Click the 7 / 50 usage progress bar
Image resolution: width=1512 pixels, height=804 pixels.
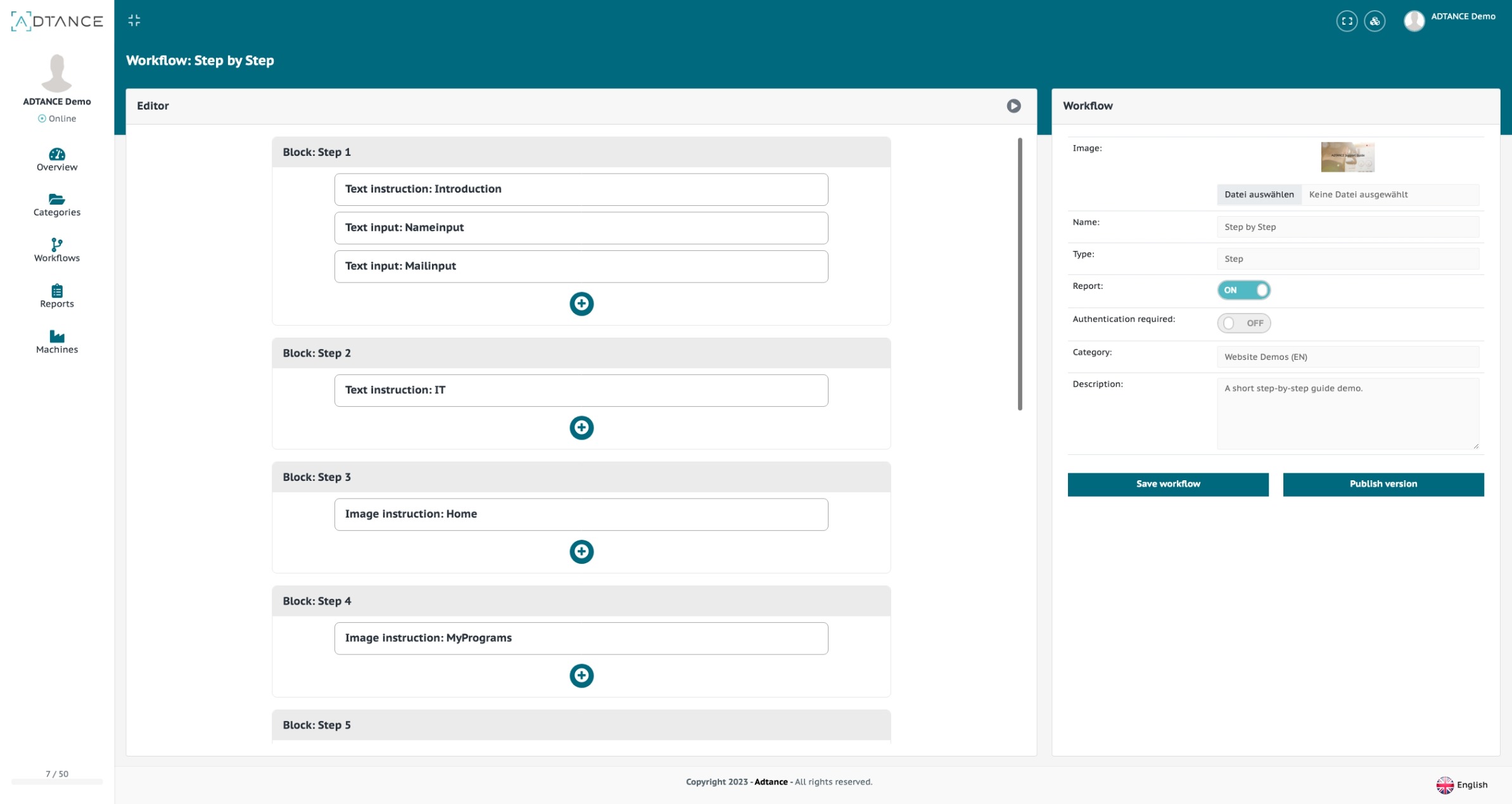pyautogui.click(x=57, y=782)
